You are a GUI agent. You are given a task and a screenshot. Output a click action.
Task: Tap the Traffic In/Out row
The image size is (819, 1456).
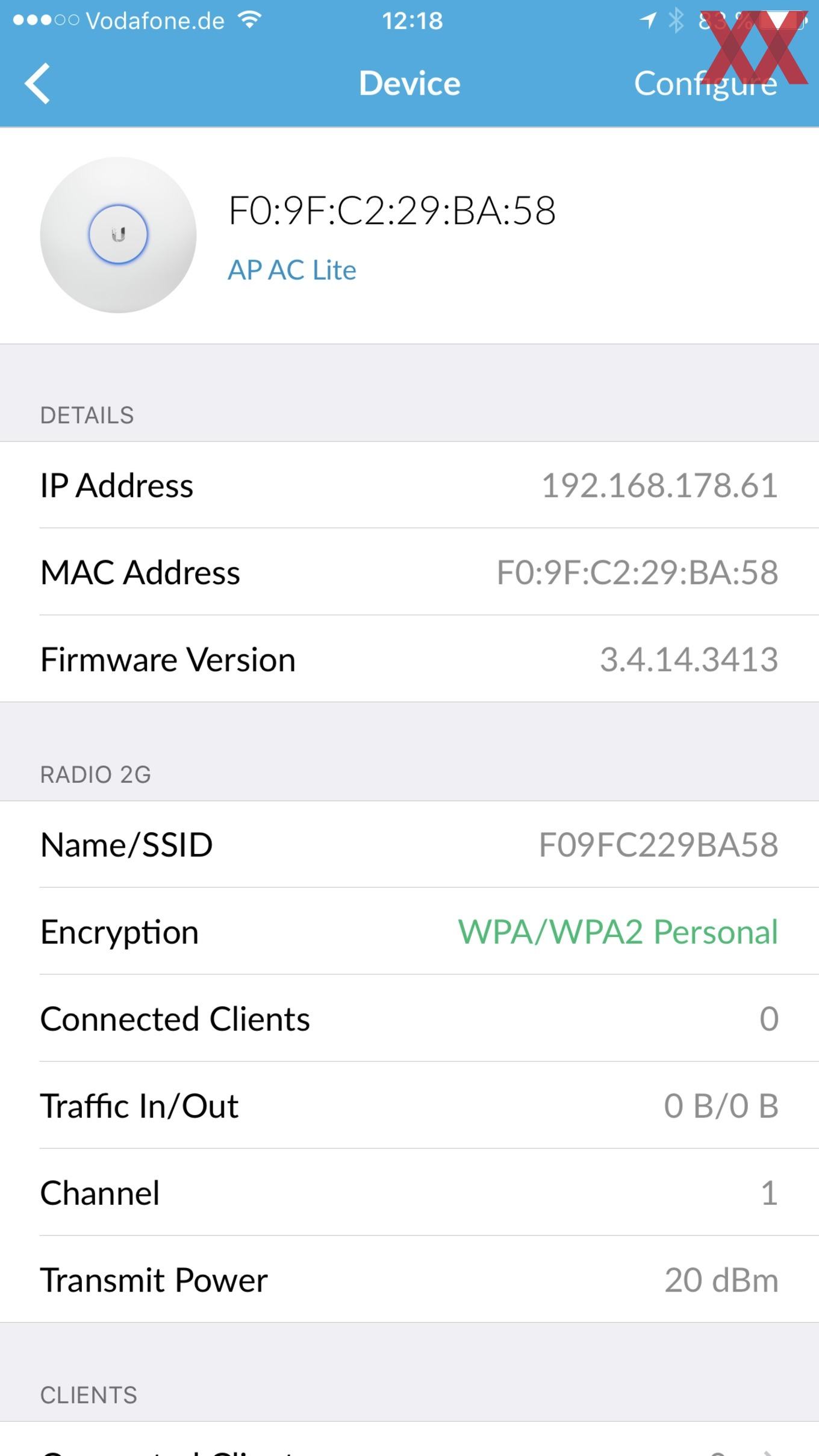[x=409, y=1106]
